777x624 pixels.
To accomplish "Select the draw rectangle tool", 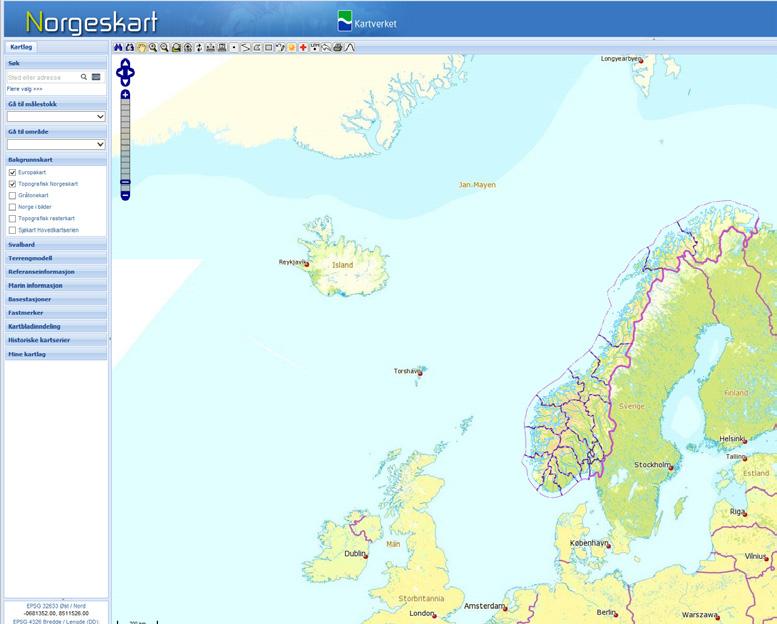I will coord(268,48).
